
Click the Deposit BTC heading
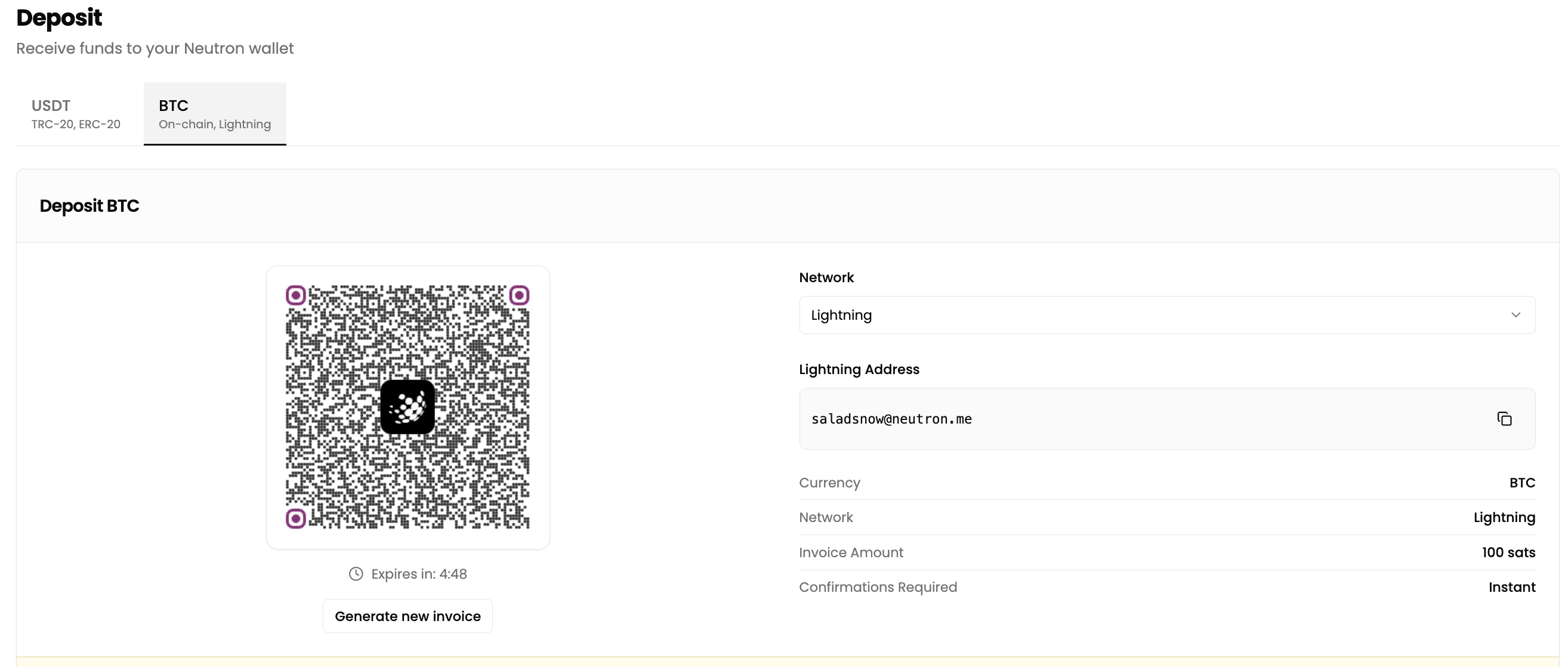point(89,206)
